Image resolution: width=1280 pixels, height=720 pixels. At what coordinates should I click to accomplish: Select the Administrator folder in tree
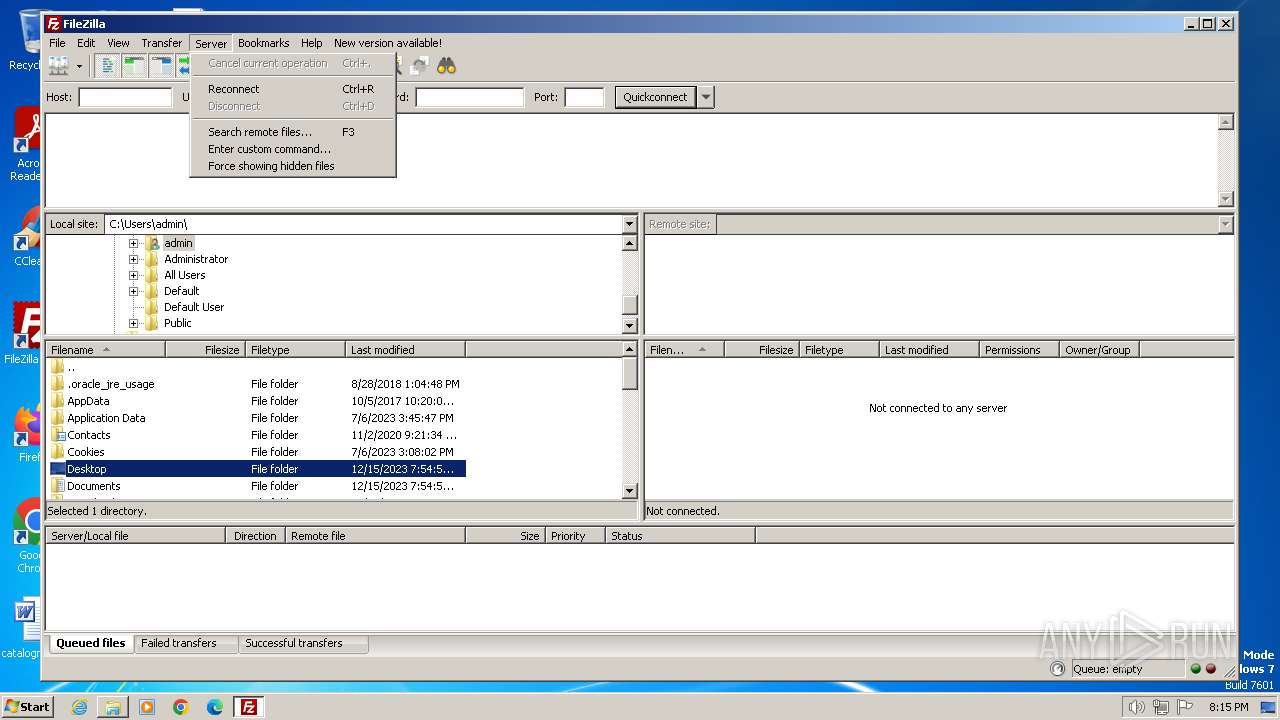coord(196,259)
